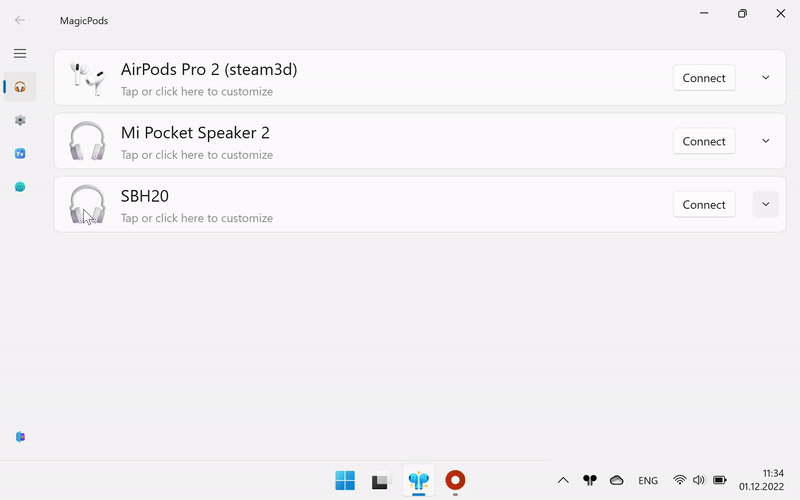Show hidden system tray icons
The height and width of the screenshot is (500, 800).
563,480
